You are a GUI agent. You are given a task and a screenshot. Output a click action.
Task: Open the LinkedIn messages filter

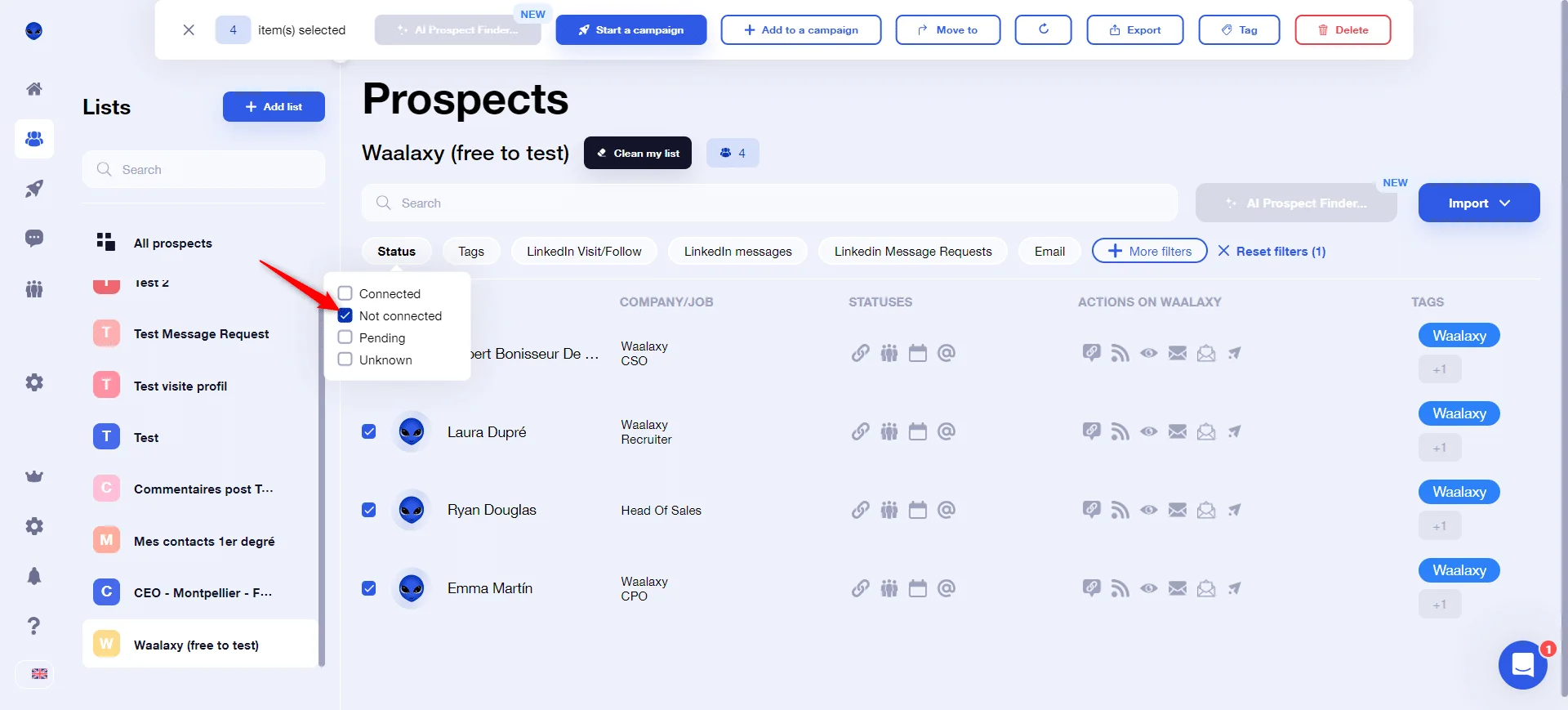(x=738, y=251)
